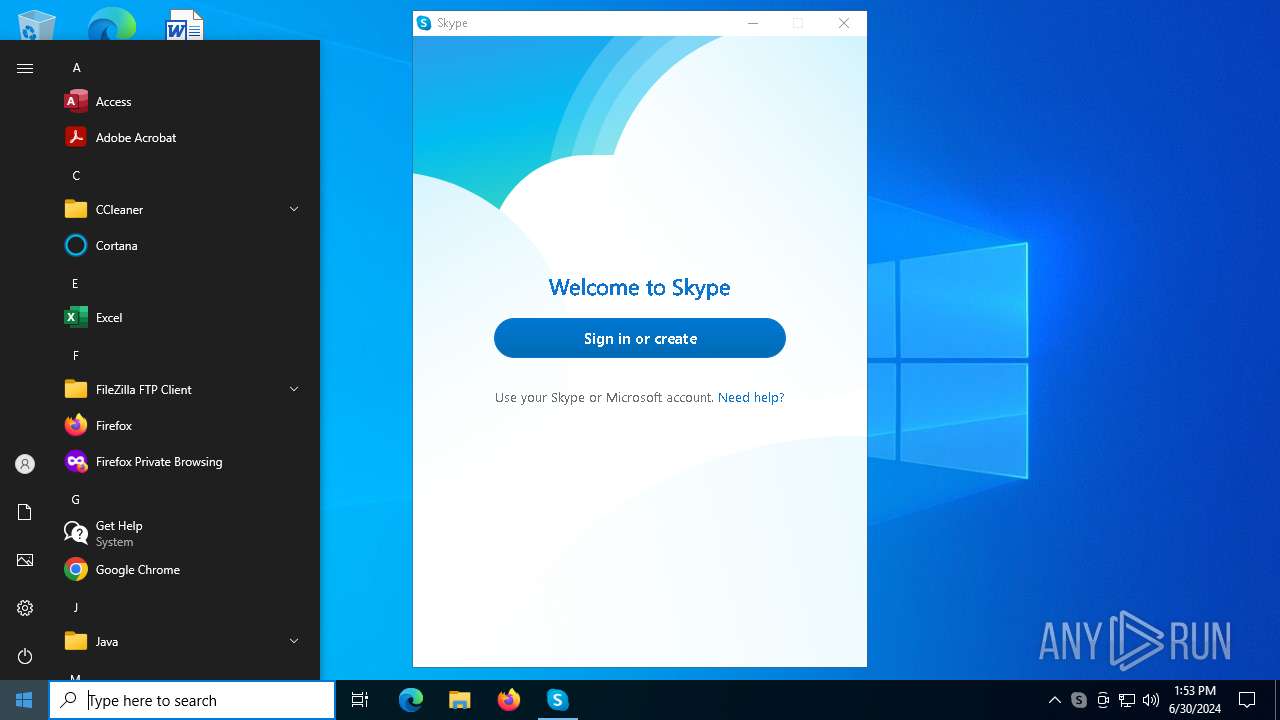The width and height of the screenshot is (1280, 720).
Task: Minimize the Skype window
Action: pyautogui.click(x=753, y=23)
